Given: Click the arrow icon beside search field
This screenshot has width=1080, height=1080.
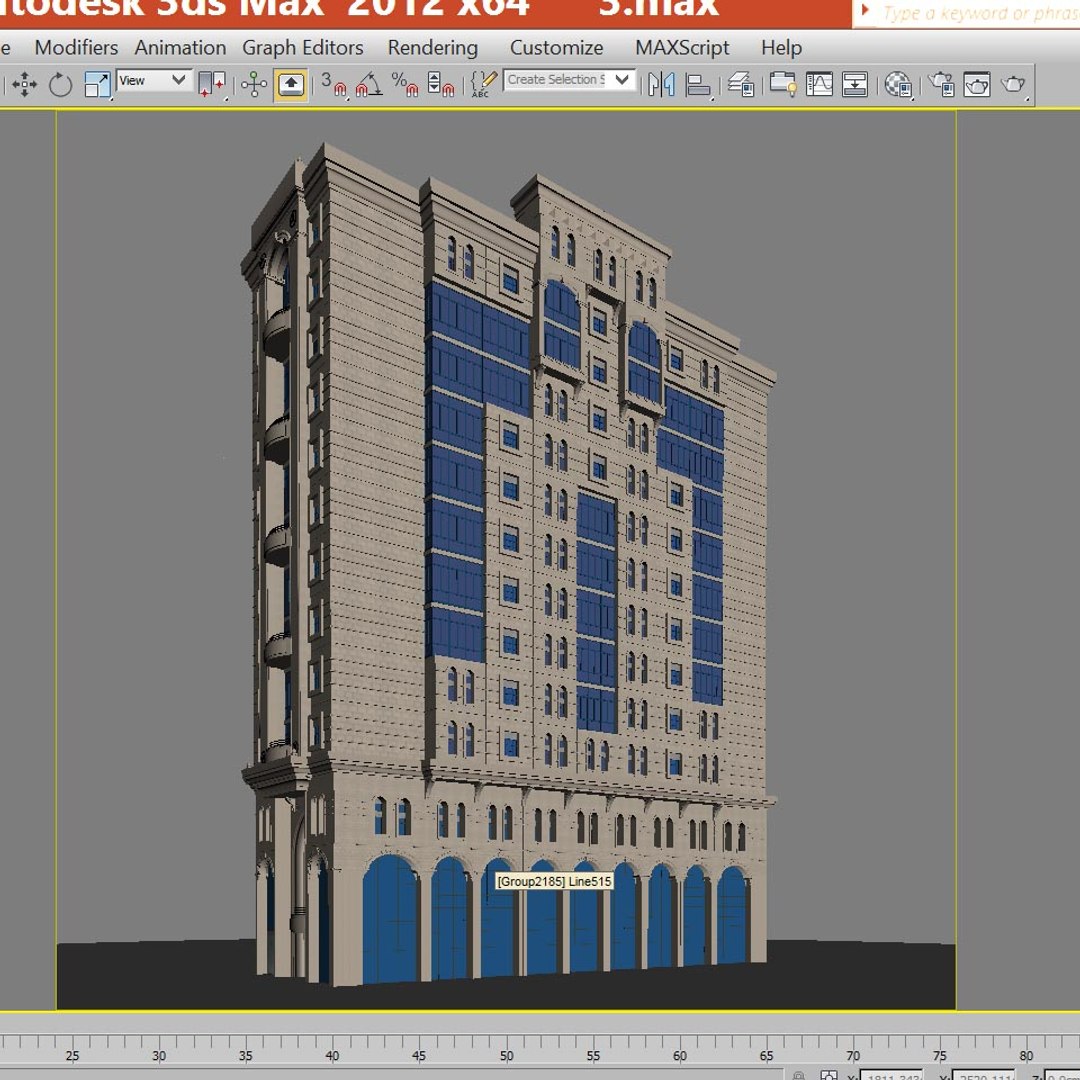Looking at the screenshot, I should (865, 11).
